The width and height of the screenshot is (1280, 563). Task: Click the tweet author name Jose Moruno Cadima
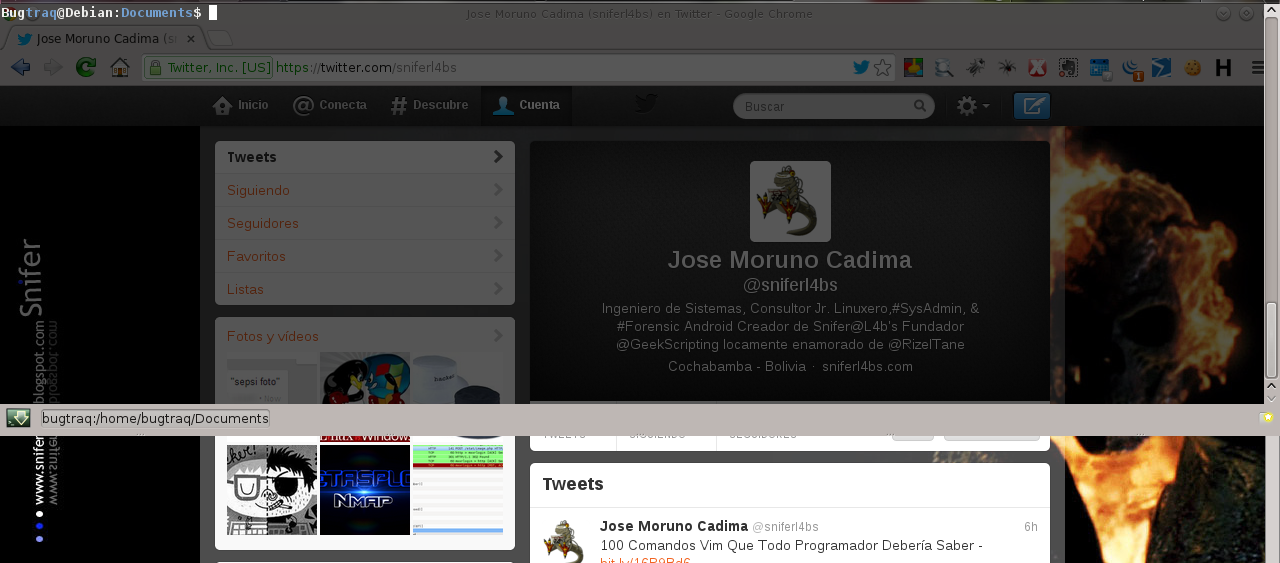click(x=674, y=526)
